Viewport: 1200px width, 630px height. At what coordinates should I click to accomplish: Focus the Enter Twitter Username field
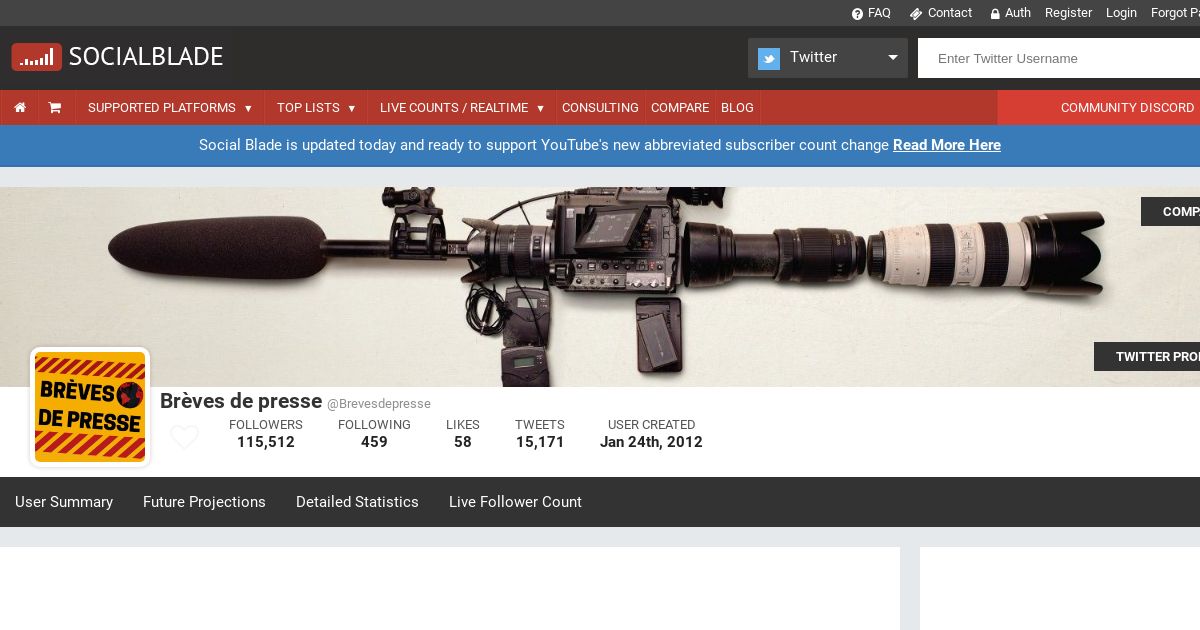tap(1059, 58)
